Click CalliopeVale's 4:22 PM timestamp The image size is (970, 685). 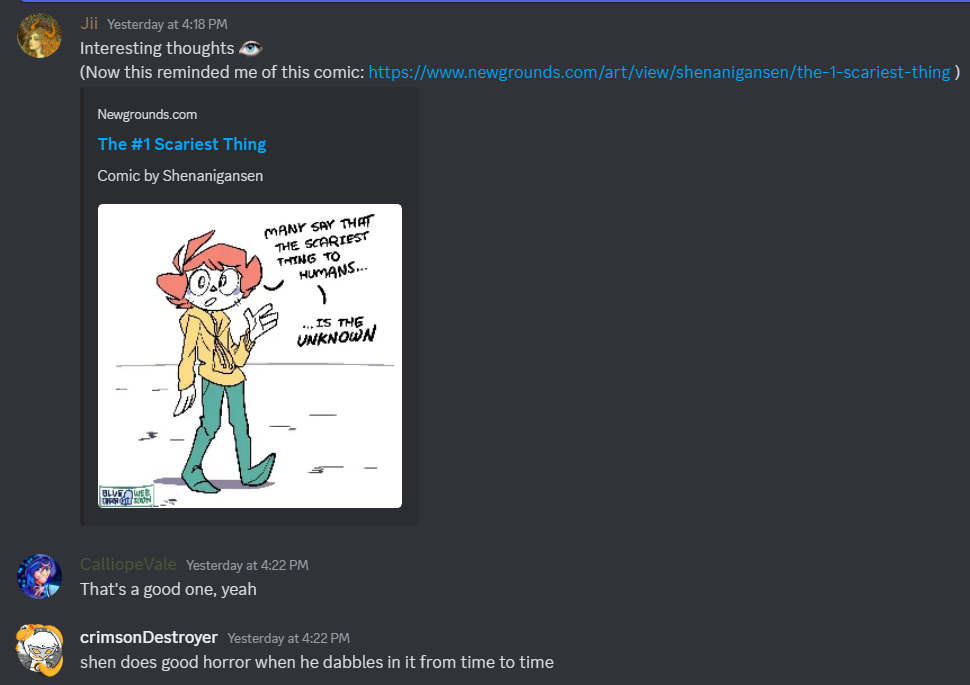(247, 565)
